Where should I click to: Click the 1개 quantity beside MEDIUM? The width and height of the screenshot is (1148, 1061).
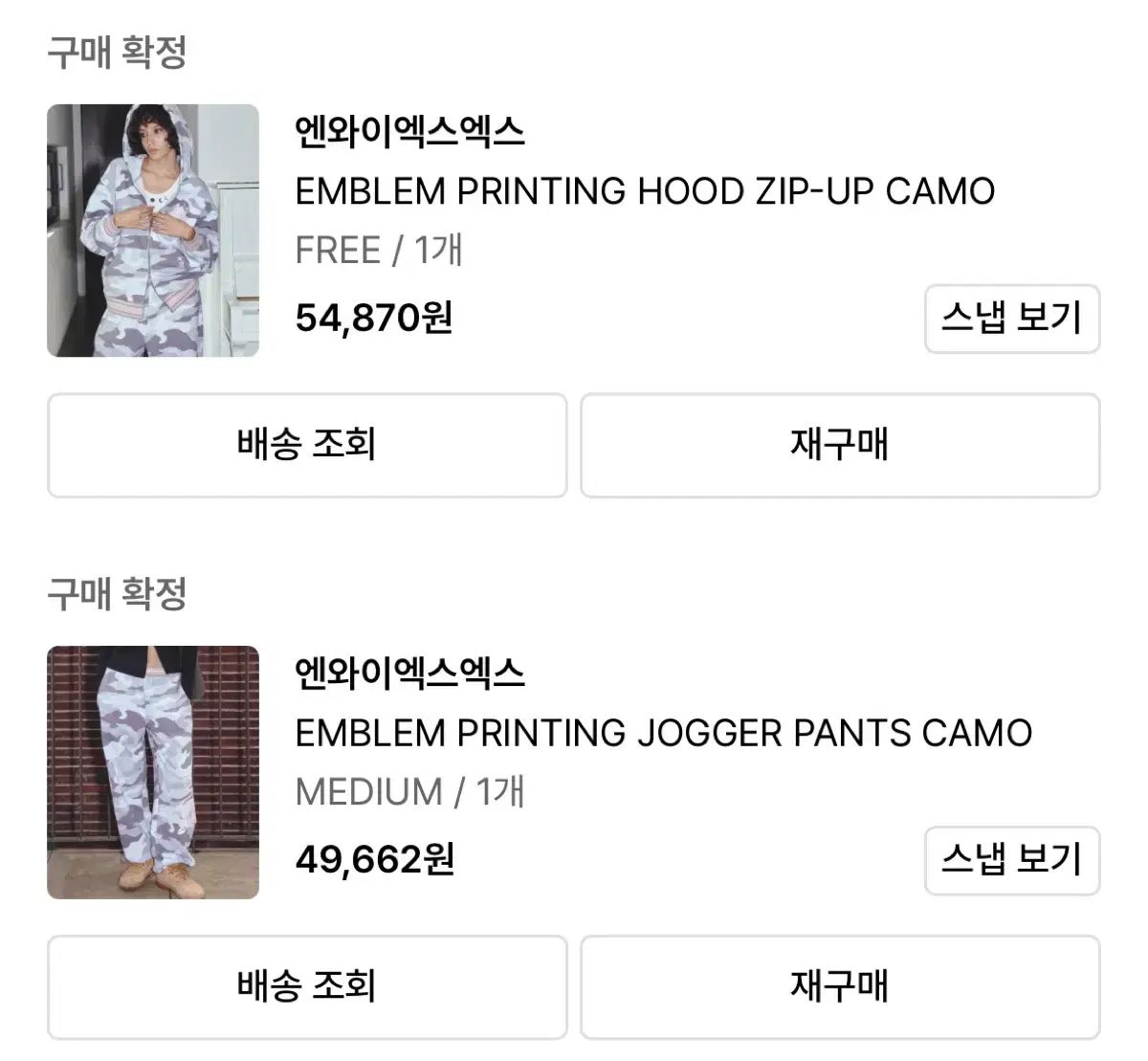(x=500, y=792)
